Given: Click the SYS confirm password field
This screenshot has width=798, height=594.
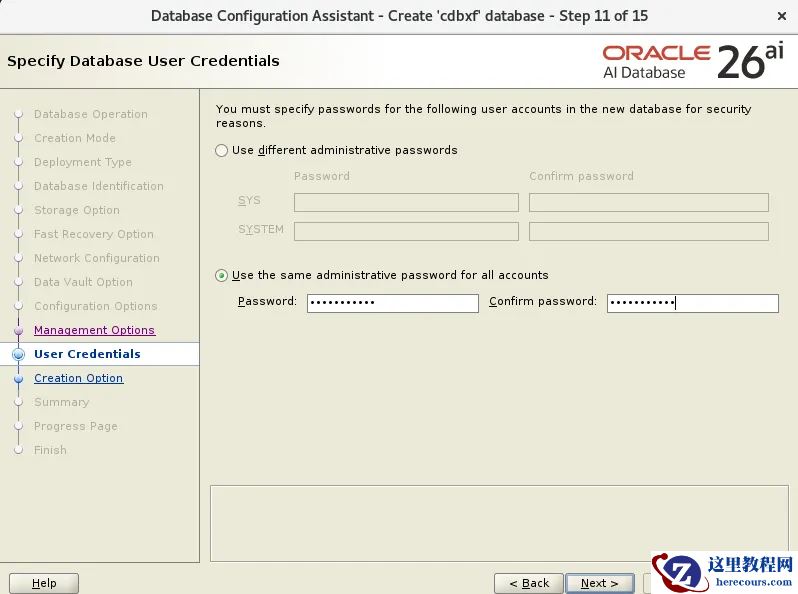Looking at the screenshot, I should [x=648, y=202].
